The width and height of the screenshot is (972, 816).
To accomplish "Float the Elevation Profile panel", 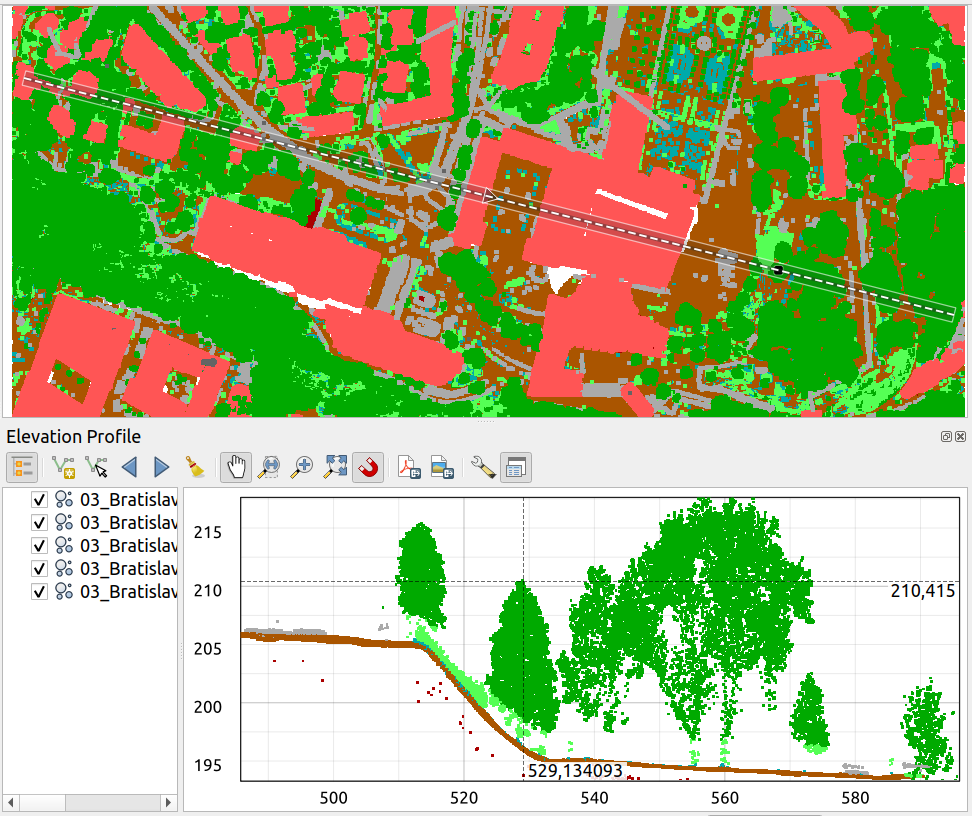I will 946,437.
